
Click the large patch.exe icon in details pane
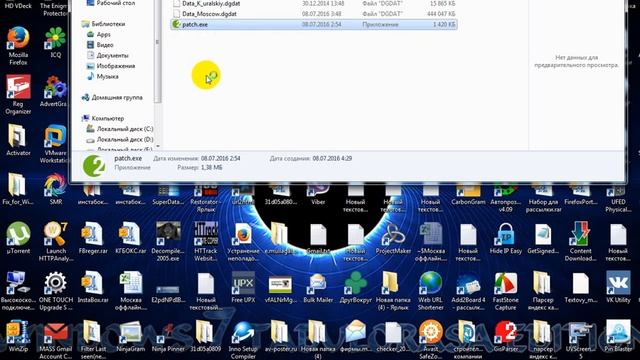pyautogui.click(x=94, y=166)
